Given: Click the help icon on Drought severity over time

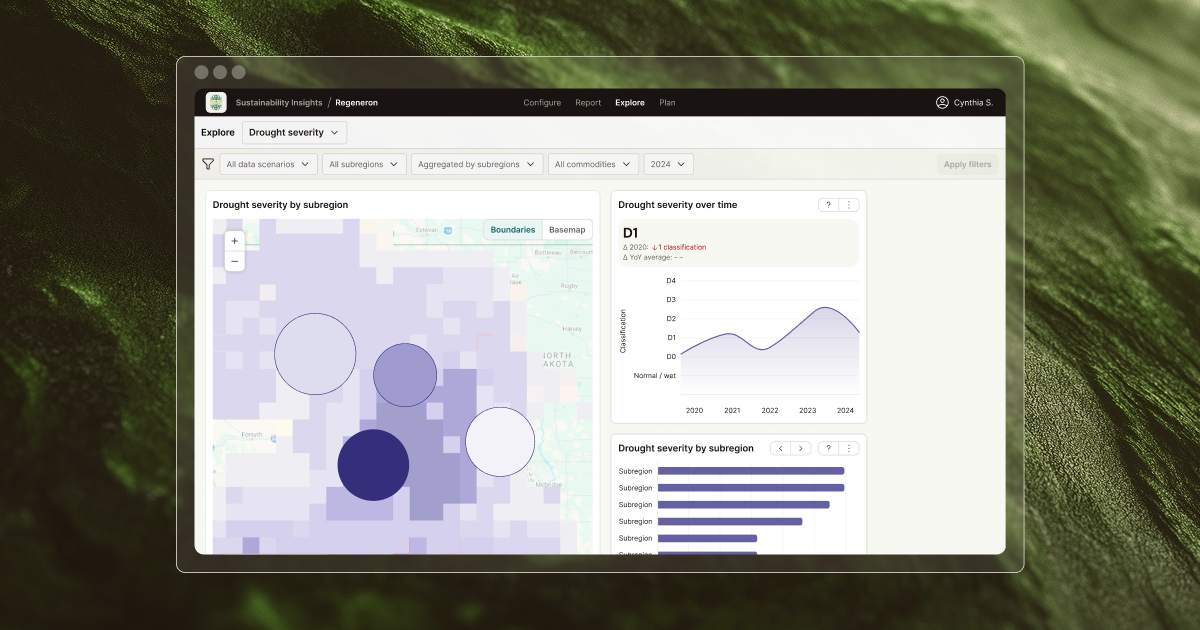Looking at the screenshot, I should click(x=827, y=204).
